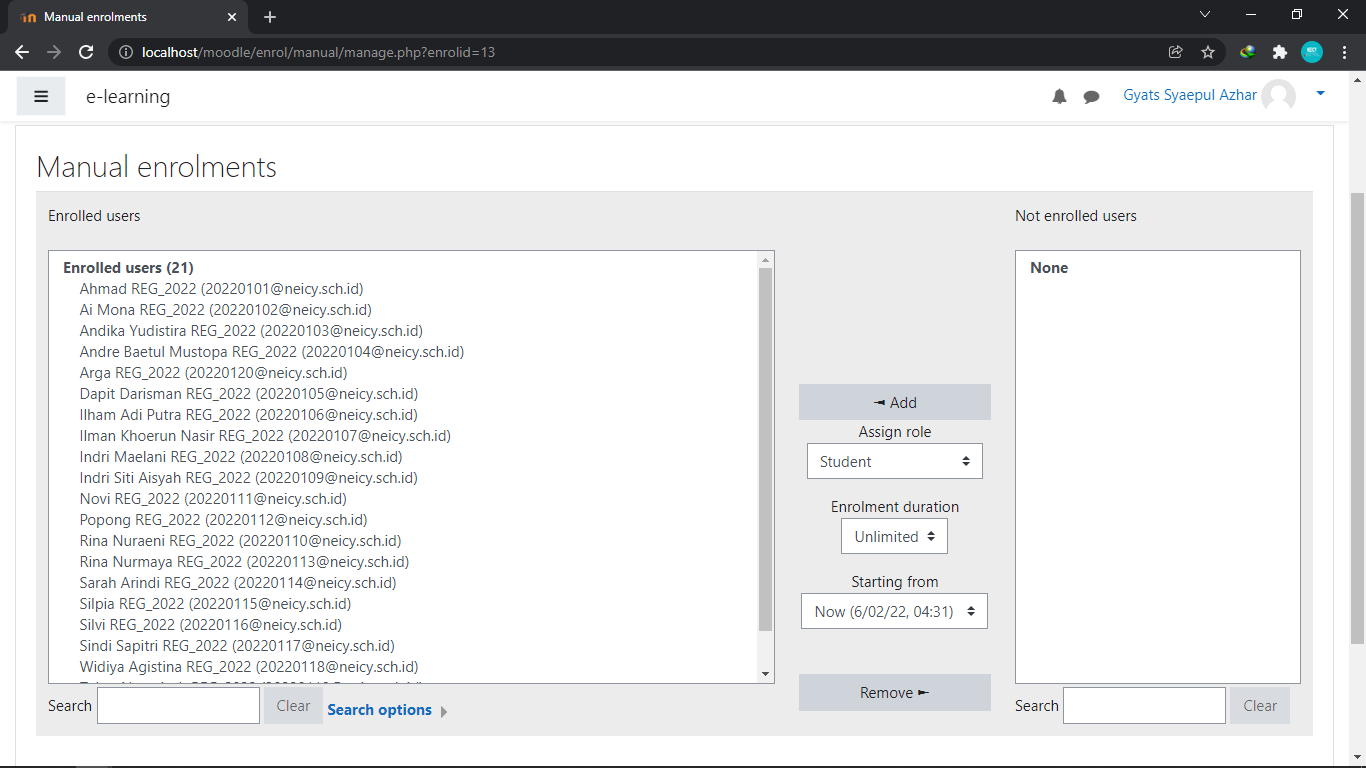Open the messaging chat bubble icon
This screenshot has width=1366, height=768.
[1092, 97]
